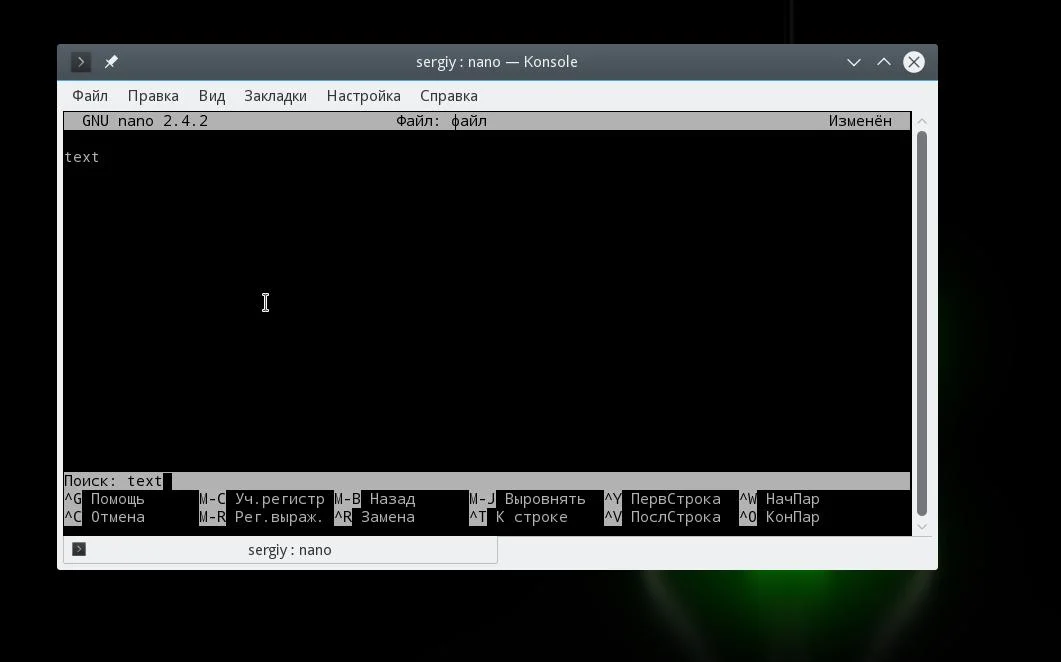Open the Вид menu
The height and width of the screenshot is (662, 1061).
tap(212, 96)
